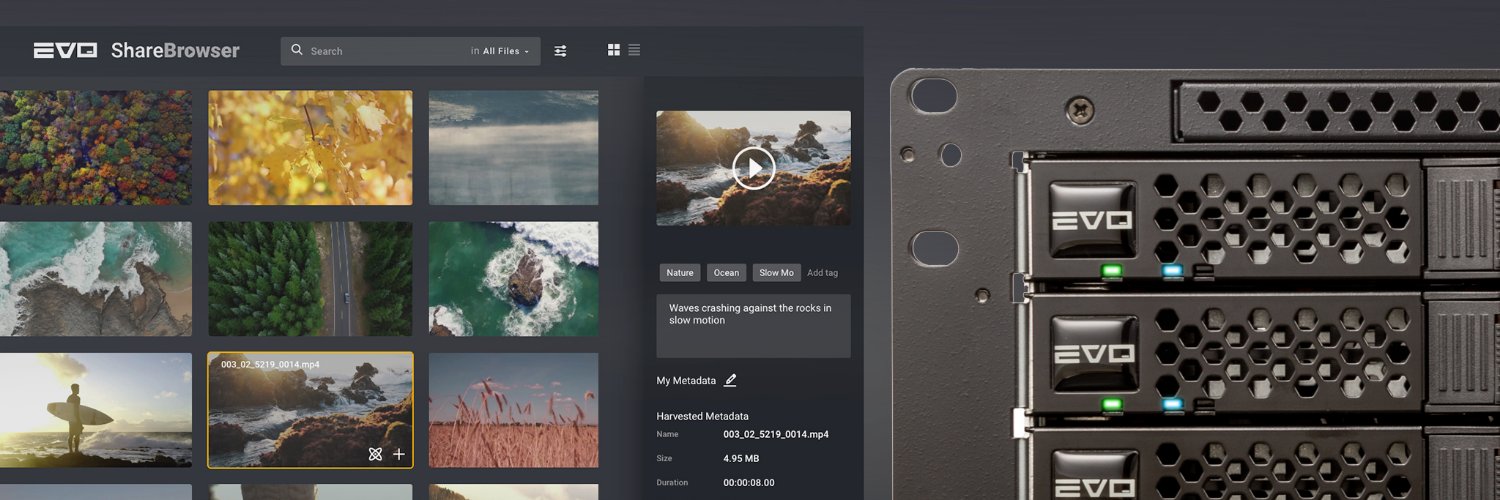Open the 'All Files' search scope dropdown
Screen dimensions: 1500x500
pos(506,51)
